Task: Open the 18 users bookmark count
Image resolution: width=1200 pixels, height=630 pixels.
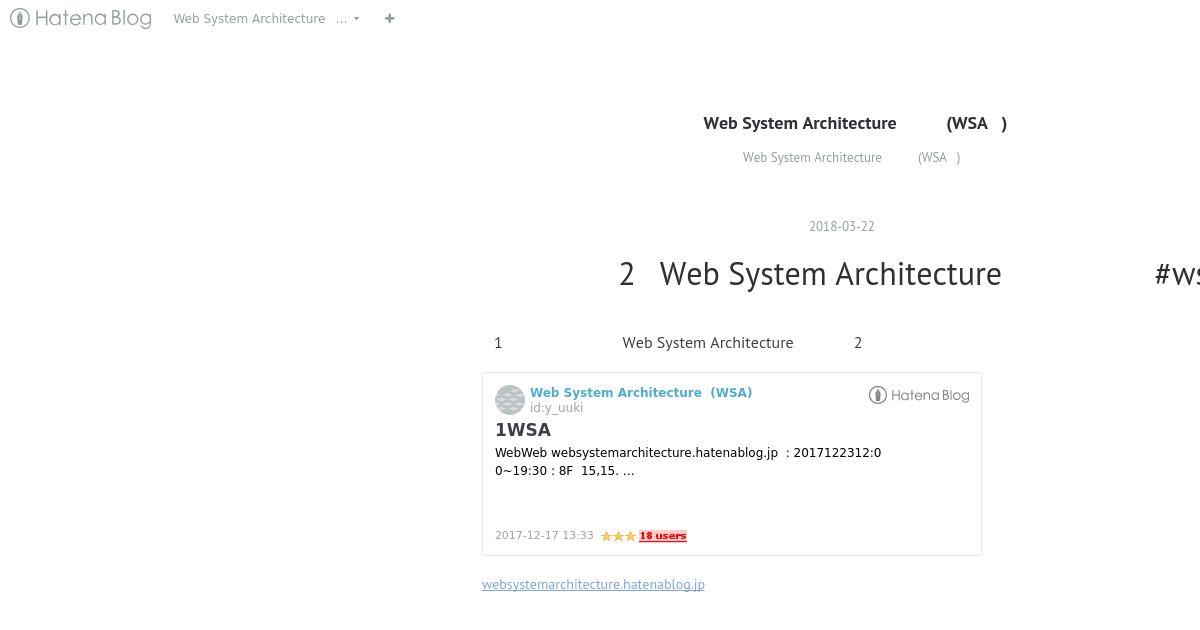Action: pyautogui.click(x=663, y=536)
